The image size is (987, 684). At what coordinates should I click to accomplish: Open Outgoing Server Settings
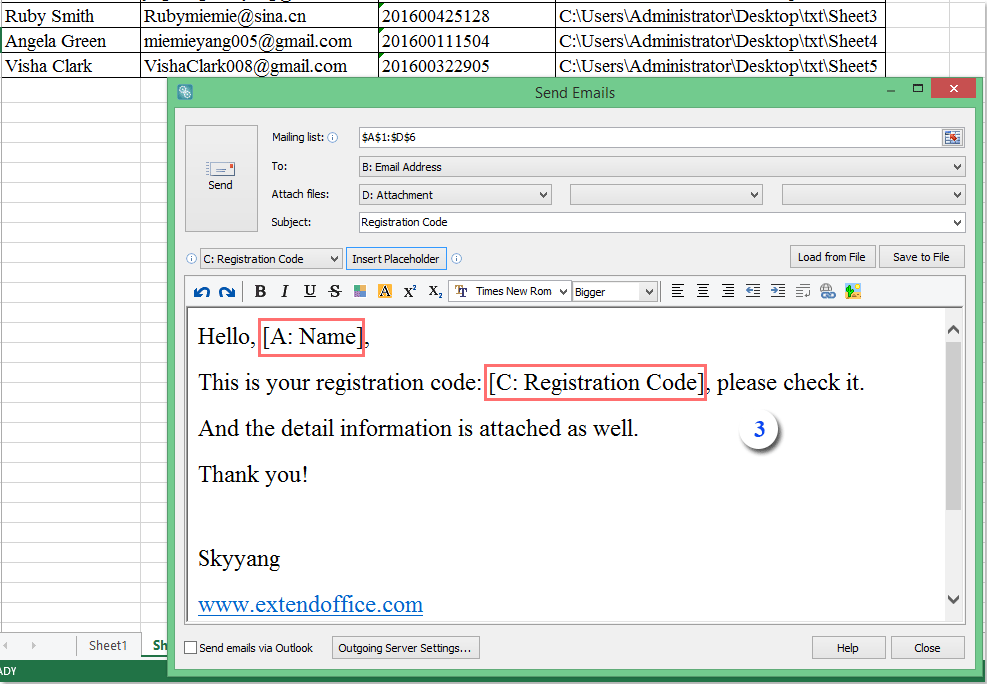point(405,648)
